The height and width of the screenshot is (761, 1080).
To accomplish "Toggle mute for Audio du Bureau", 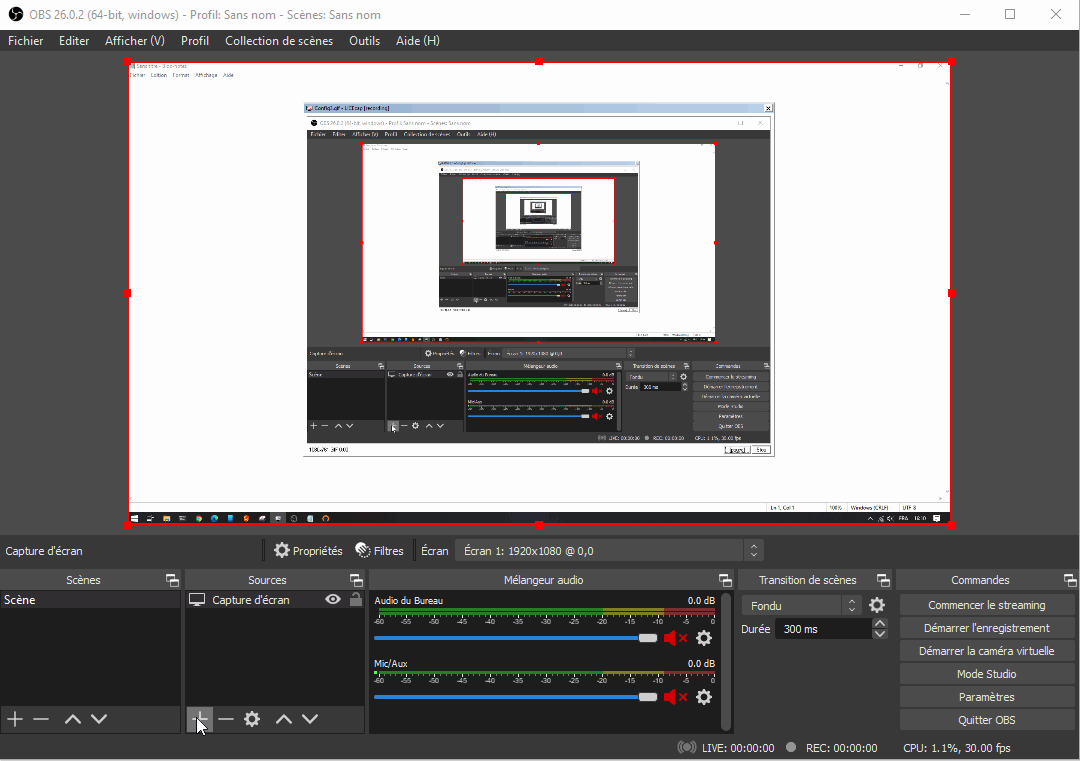I will coord(674,638).
